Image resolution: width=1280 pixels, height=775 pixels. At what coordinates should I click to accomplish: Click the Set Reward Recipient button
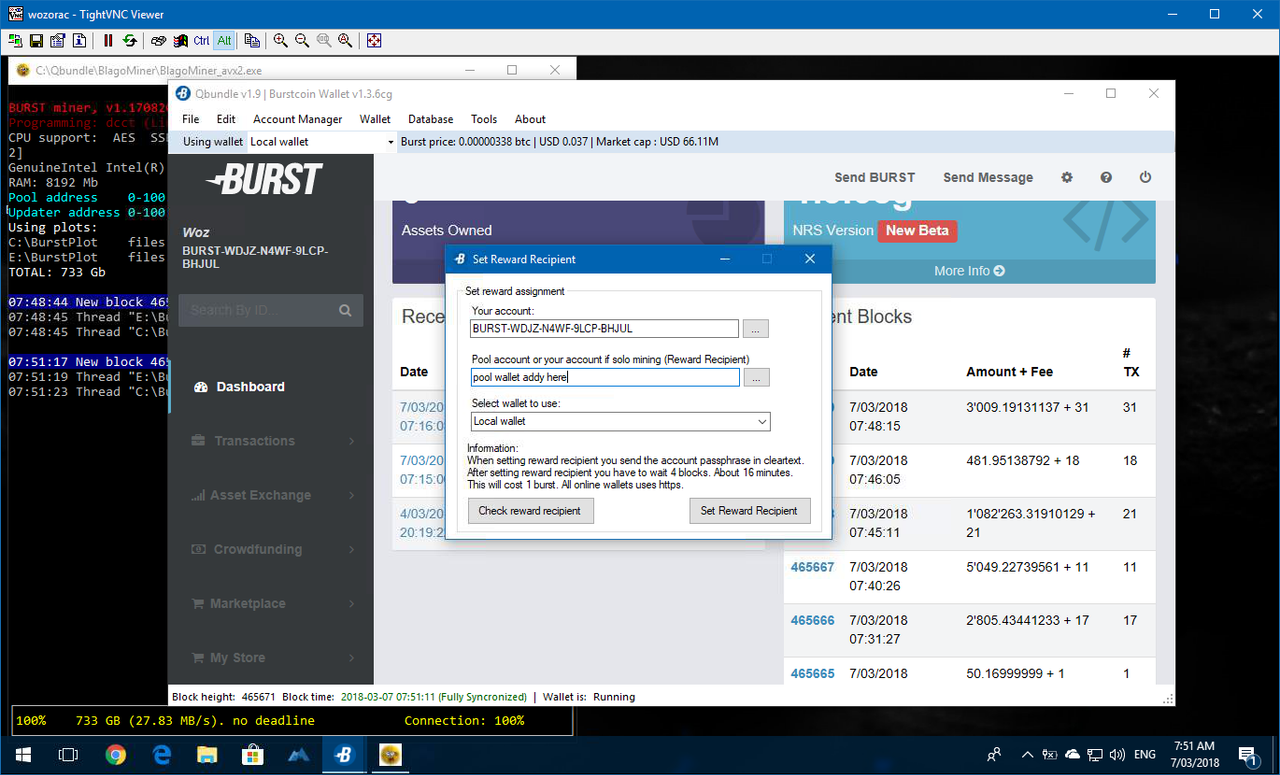[749, 510]
